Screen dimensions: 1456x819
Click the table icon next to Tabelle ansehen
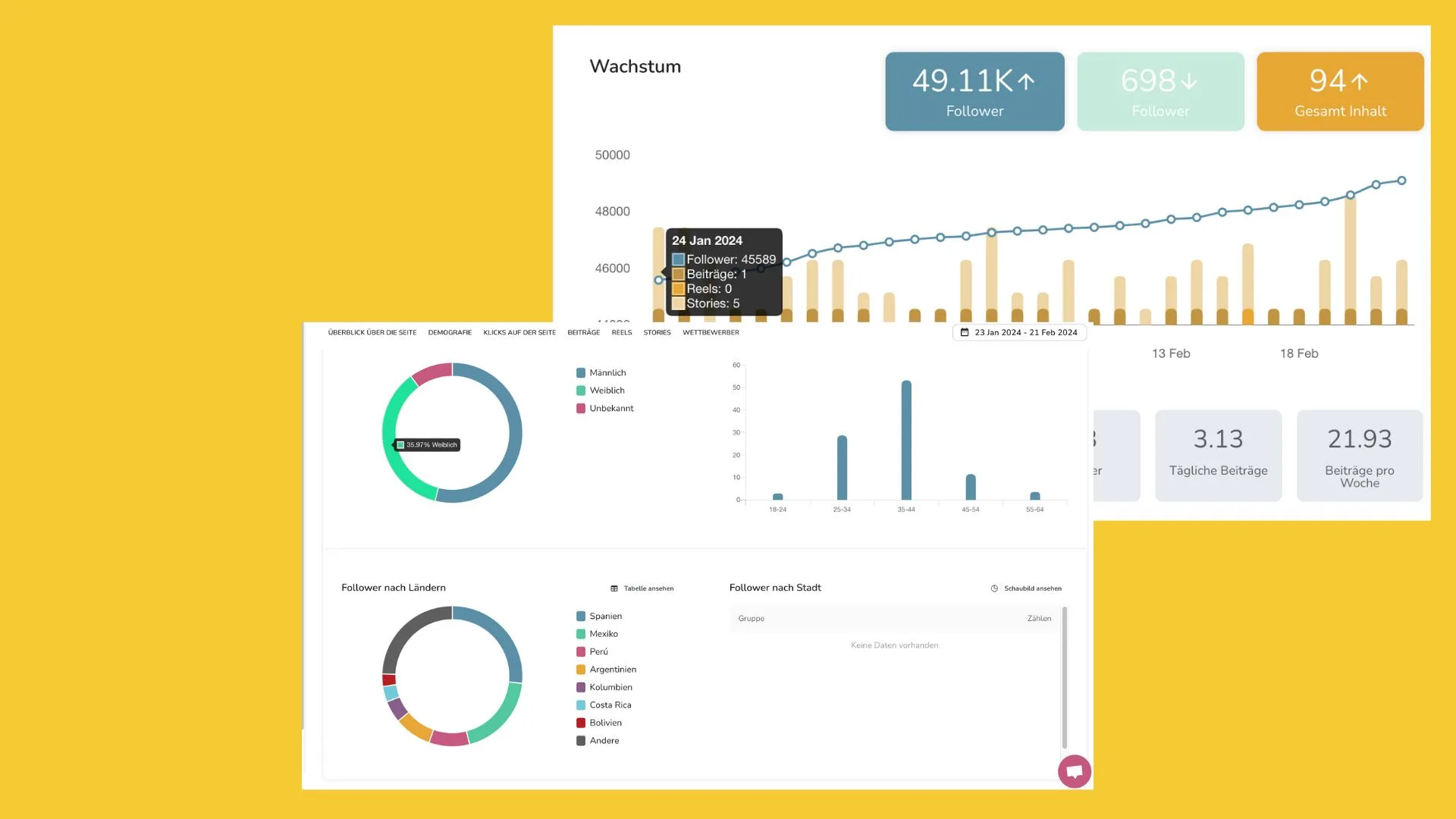(614, 588)
